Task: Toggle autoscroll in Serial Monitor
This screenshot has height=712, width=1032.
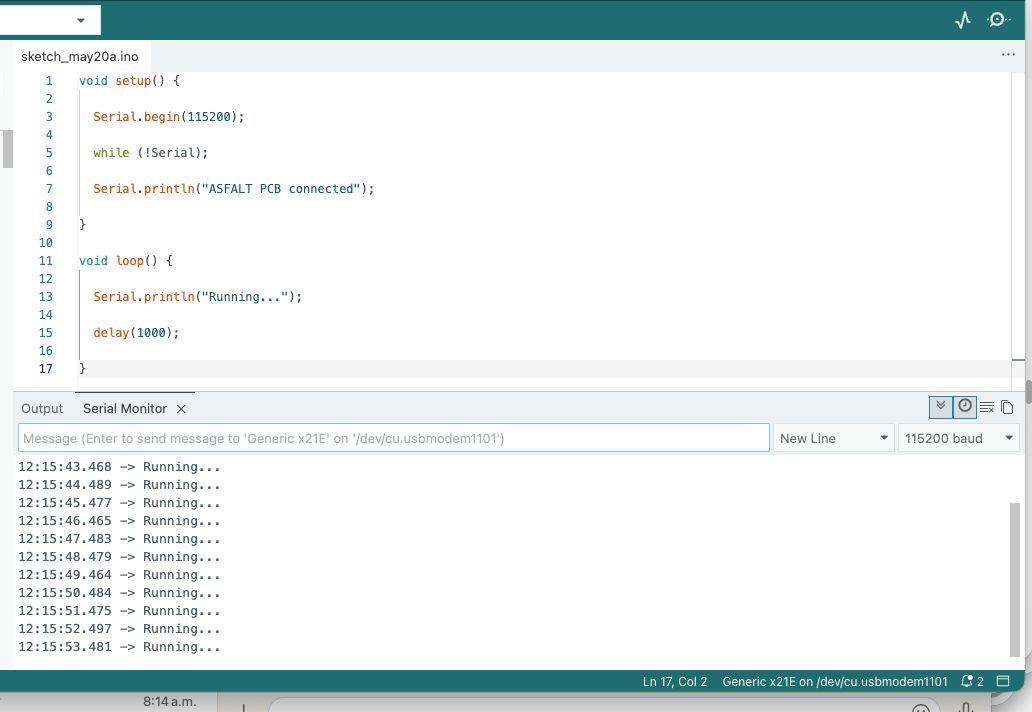Action: (x=941, y=407)
